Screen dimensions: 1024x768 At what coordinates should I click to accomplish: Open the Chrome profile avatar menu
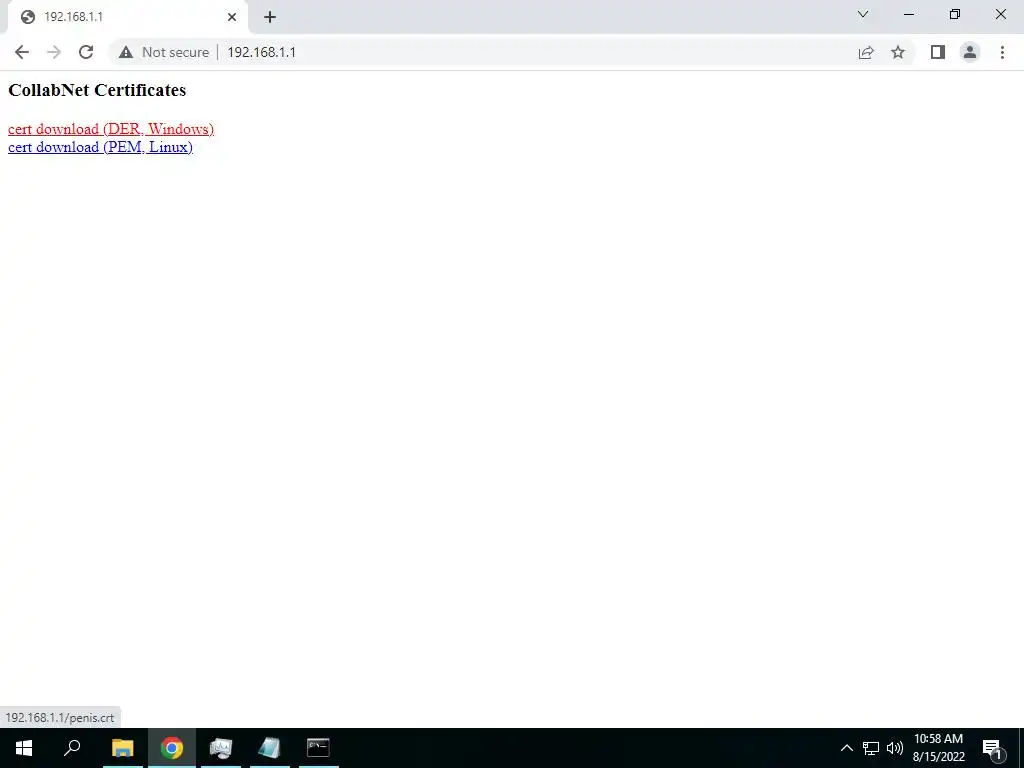970,52
